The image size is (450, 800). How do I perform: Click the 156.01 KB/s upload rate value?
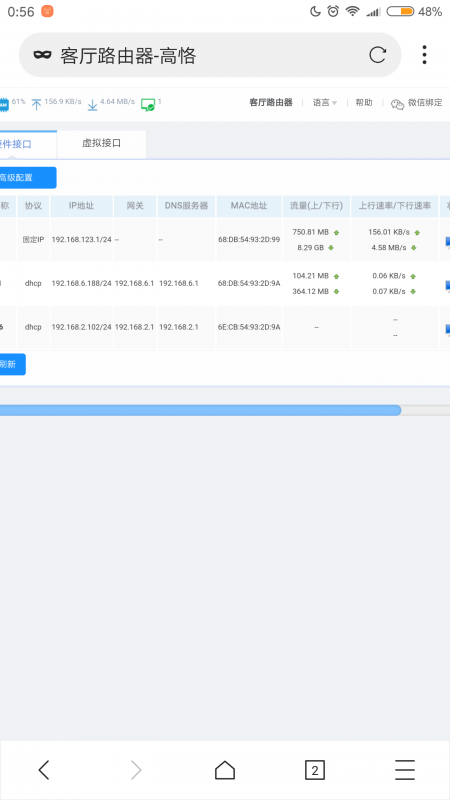pyautogui.click(x=389, y=232)
